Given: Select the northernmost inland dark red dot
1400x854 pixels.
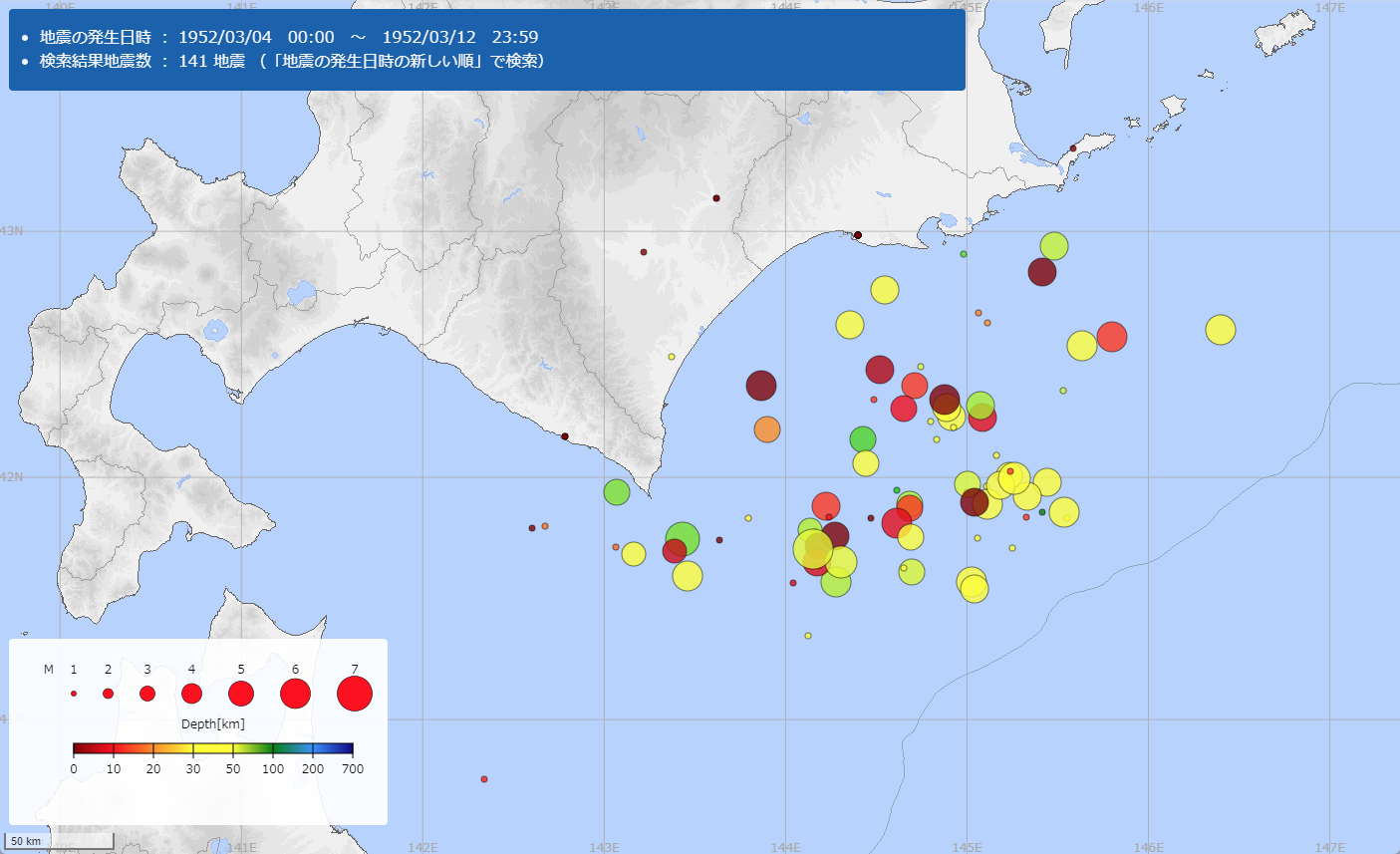Looking at the screenshot, I should tap(715, 198).
